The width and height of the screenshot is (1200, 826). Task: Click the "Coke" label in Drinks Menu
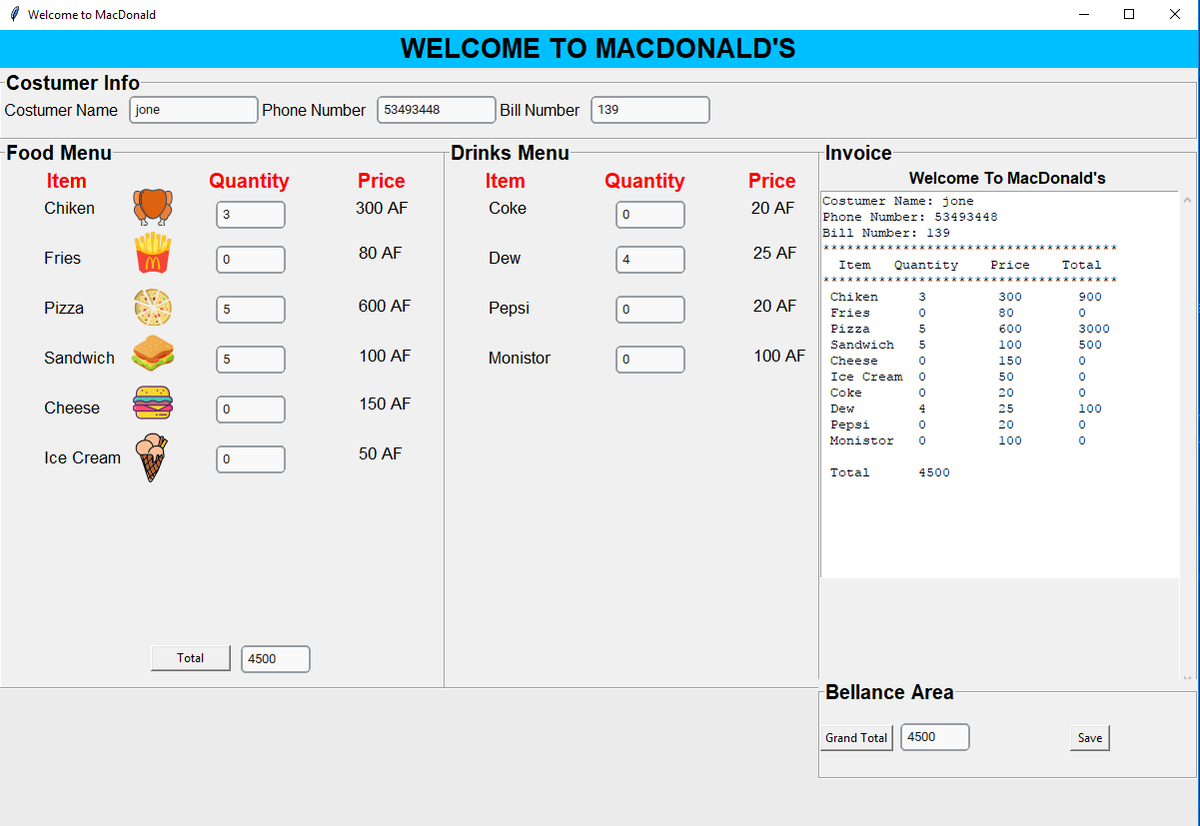[x=507, y=208]
